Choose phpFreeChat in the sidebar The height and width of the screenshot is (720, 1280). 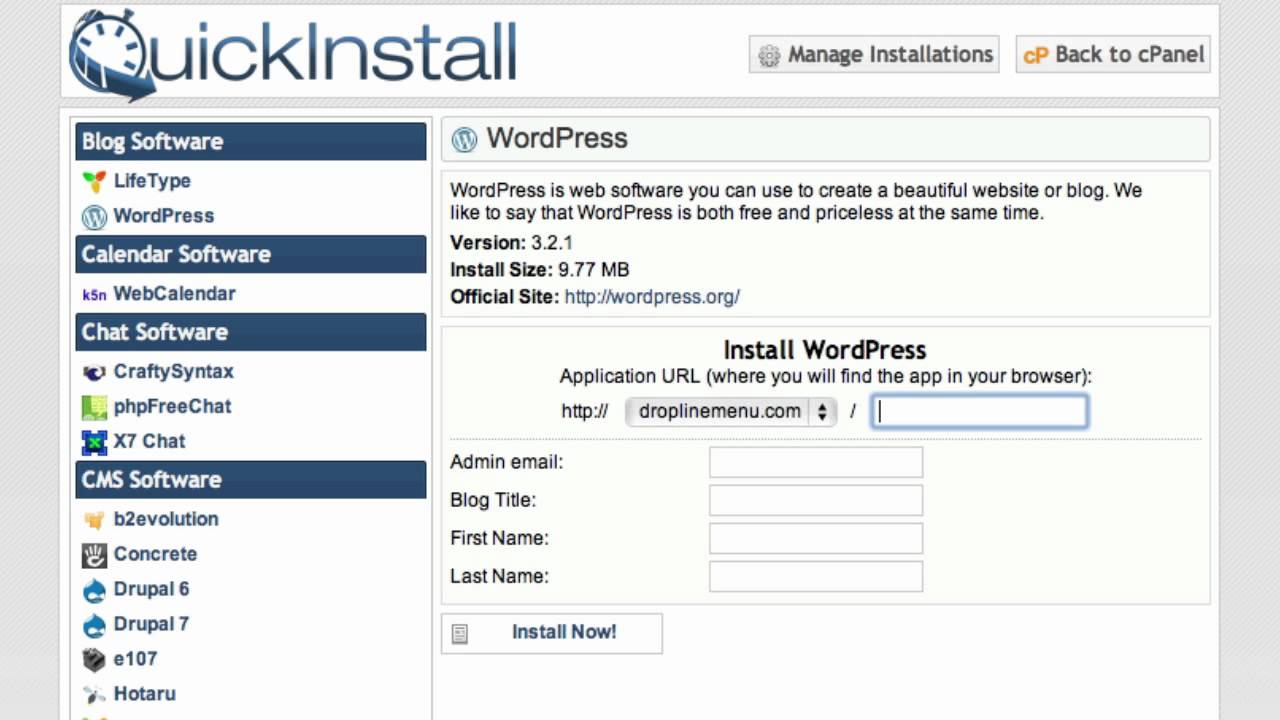point(172,407)
